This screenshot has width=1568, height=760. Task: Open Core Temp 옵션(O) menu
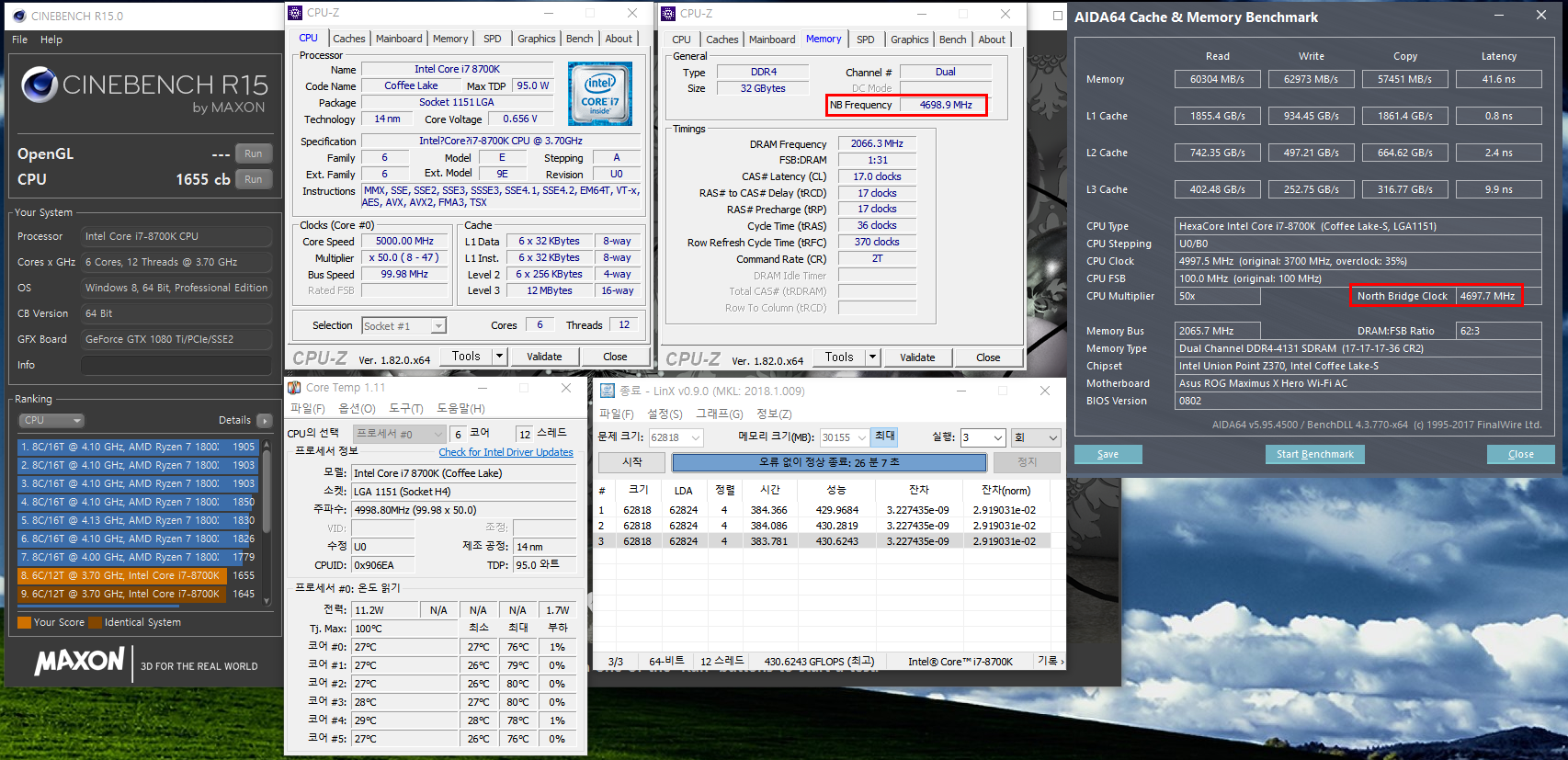pos(357,409)
